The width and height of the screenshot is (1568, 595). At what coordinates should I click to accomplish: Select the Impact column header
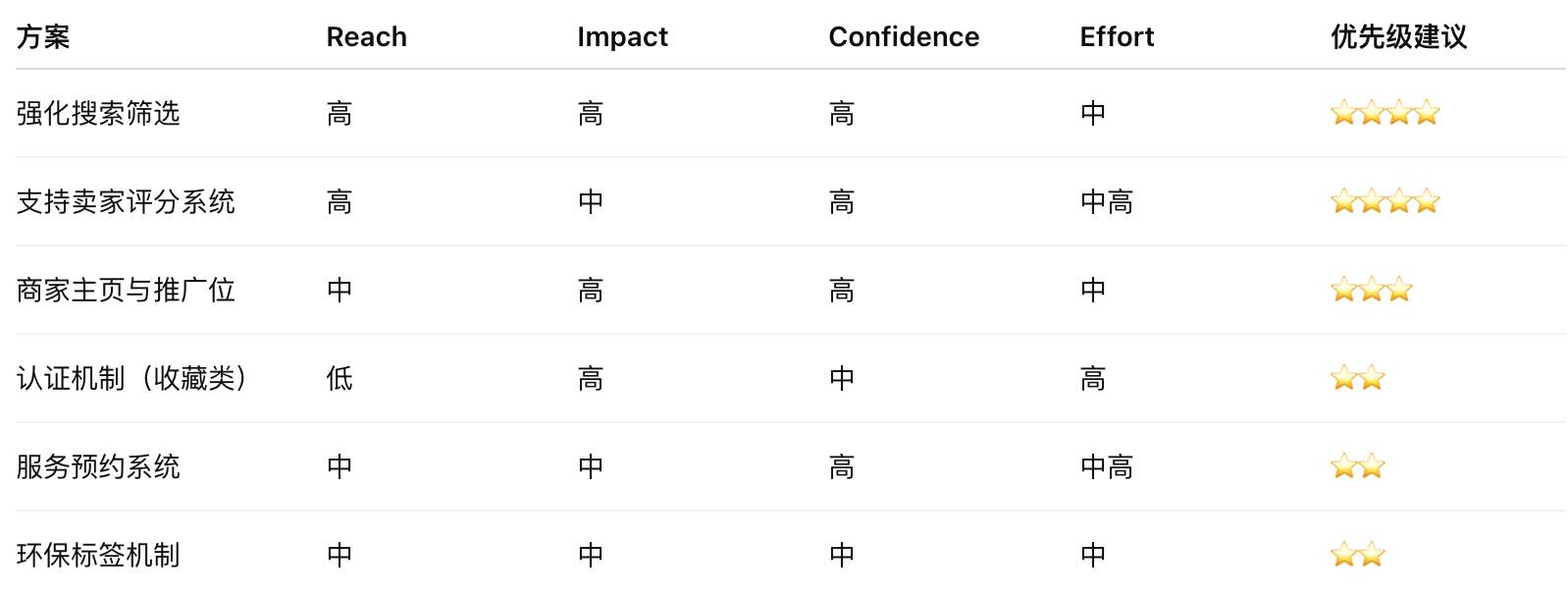pyautogui.click(x=622, y=37)
